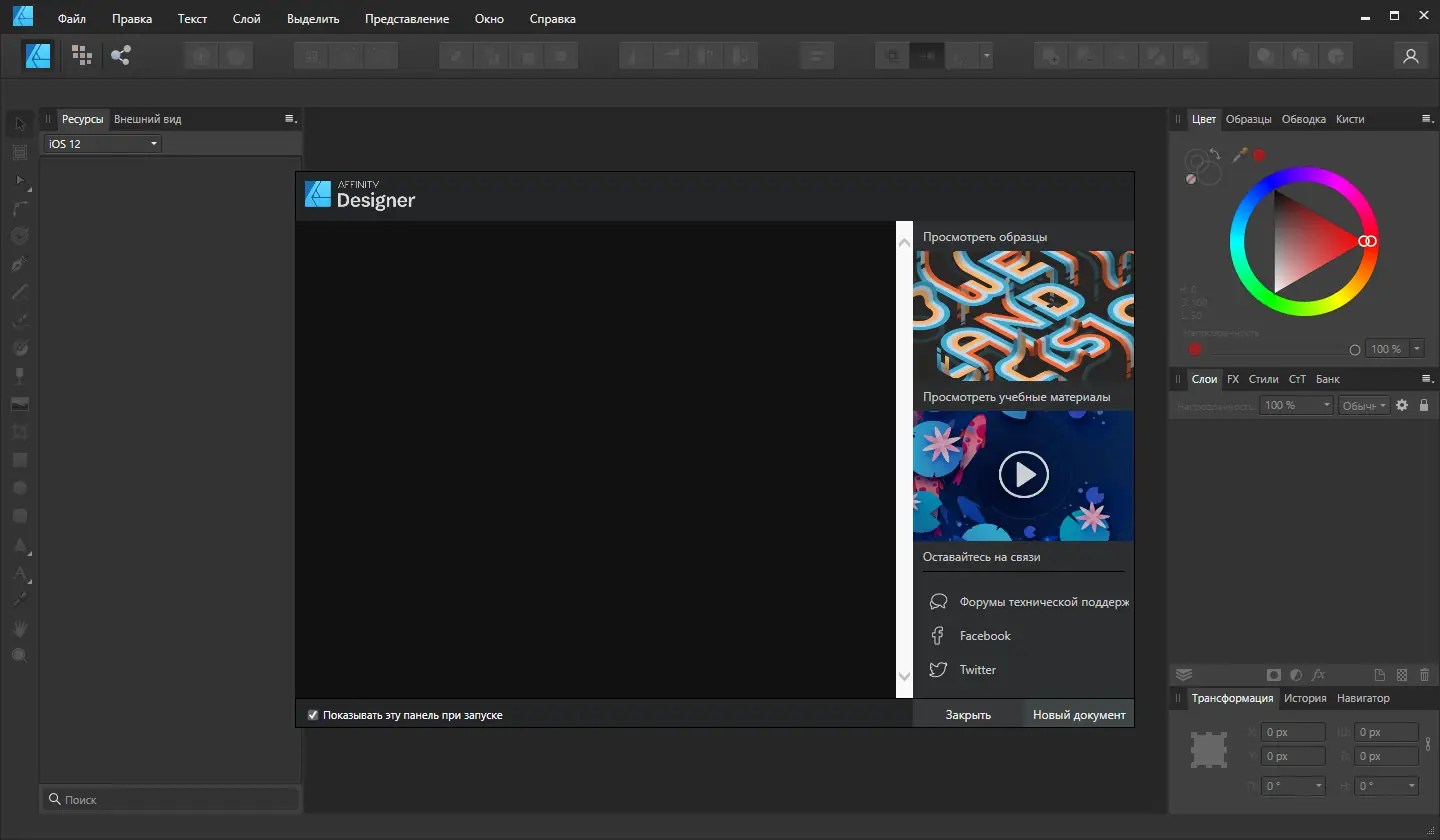Grab the View (hand) tool
Viewport: 1440px width, 840px height.
pyautogui.click(x=19, y=627)
